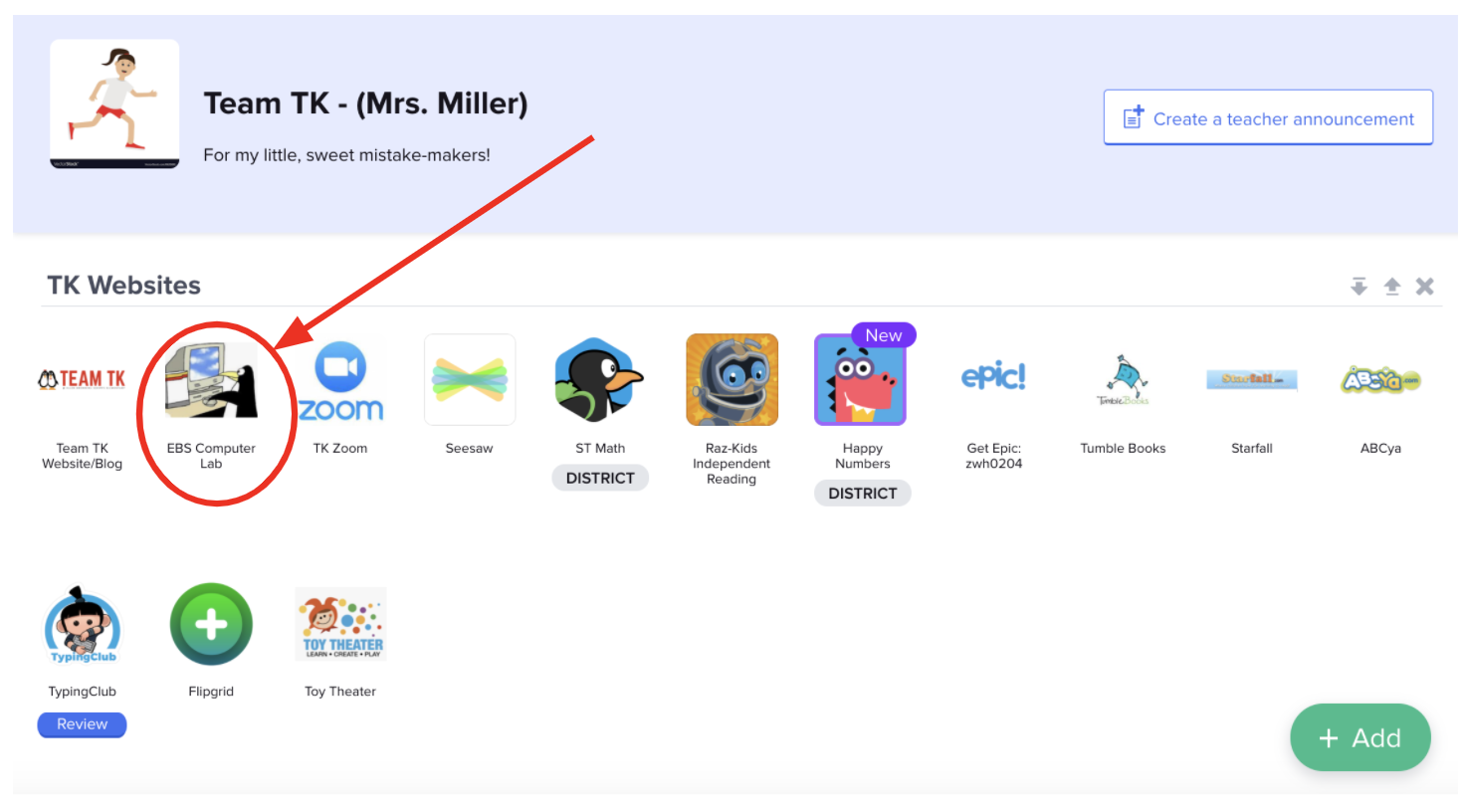Open the Happy Numbers dinosaur icon

pos(861,380)
